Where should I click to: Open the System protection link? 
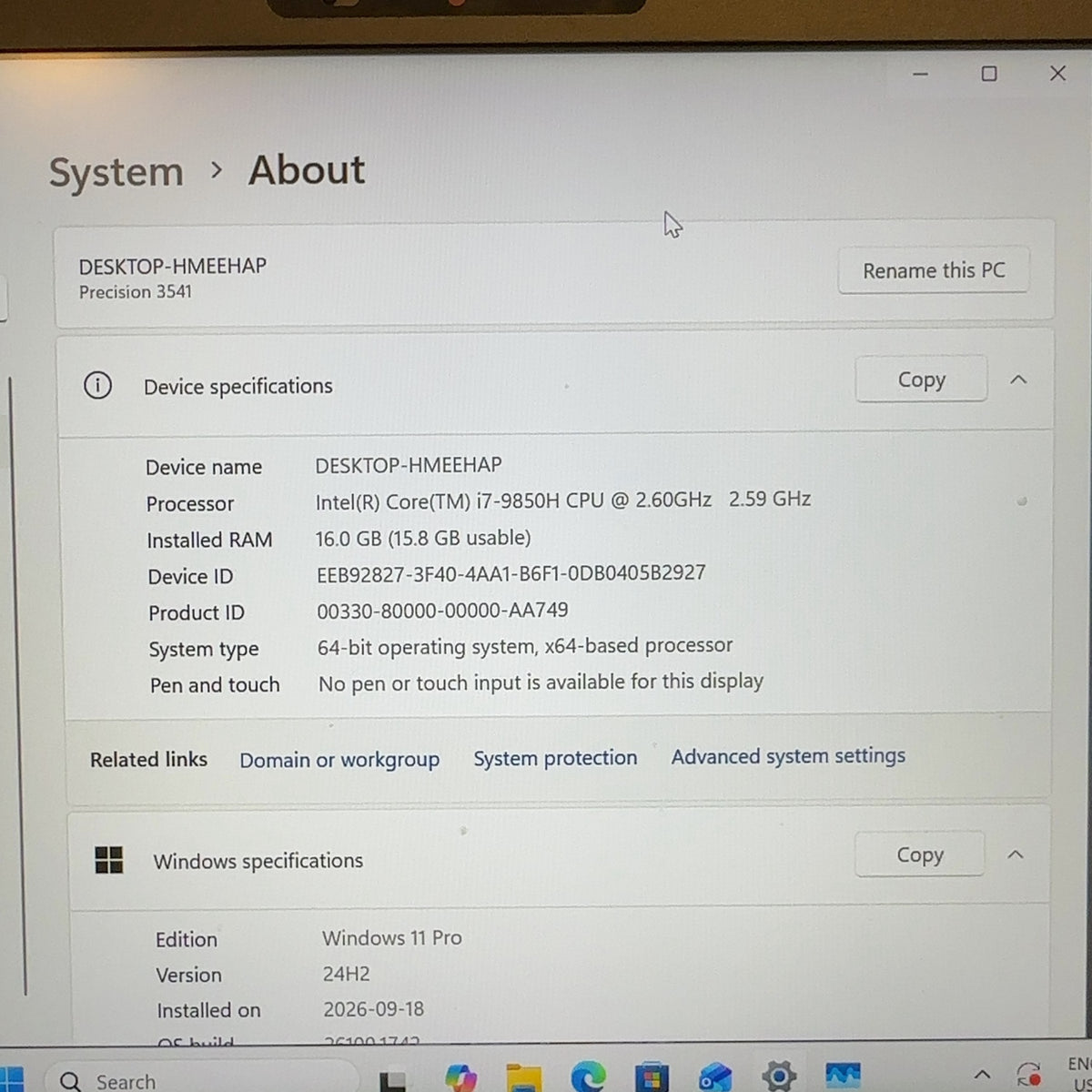click(x=555, y=758)
